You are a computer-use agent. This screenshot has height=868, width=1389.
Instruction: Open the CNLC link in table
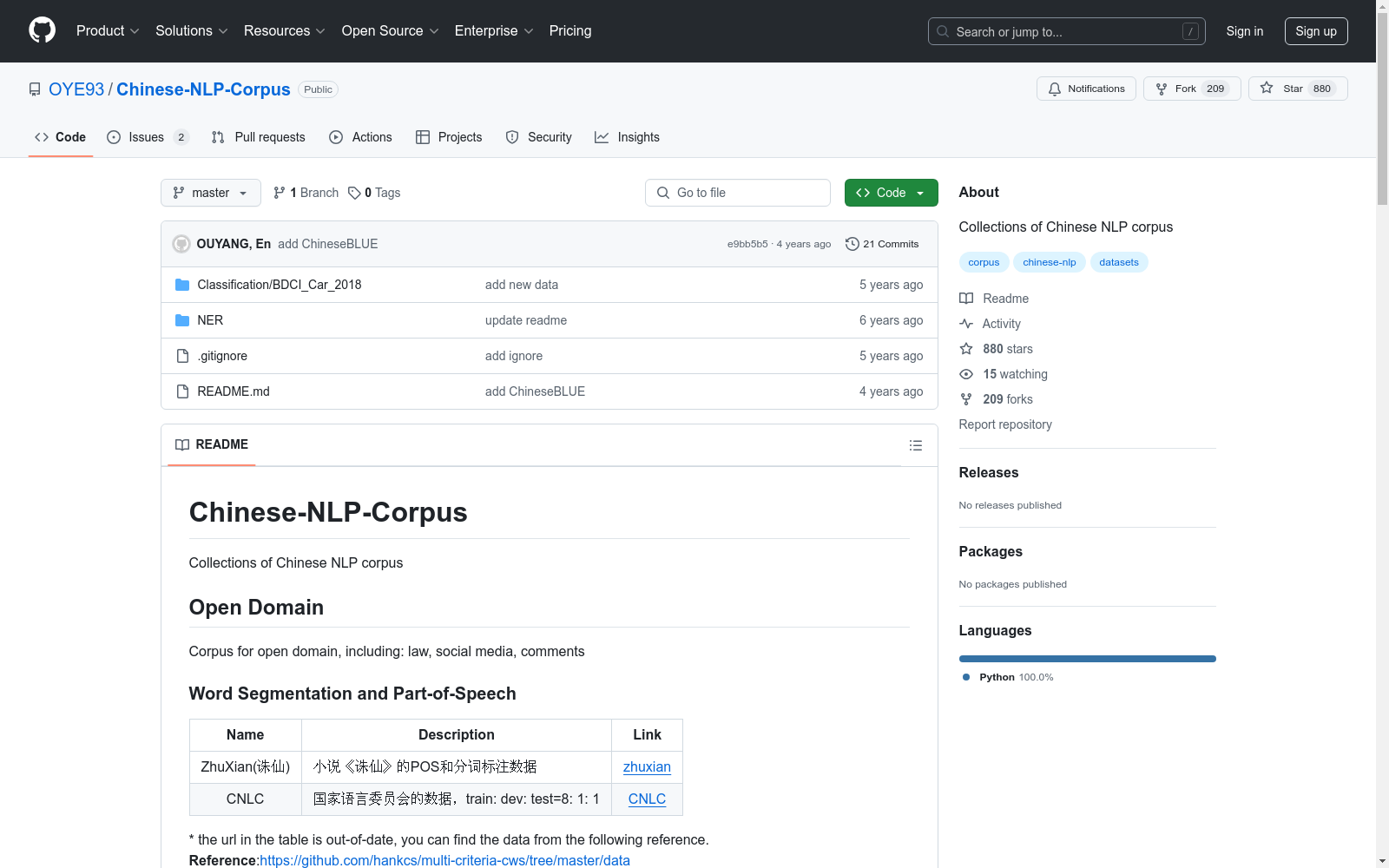pos(647,799)
